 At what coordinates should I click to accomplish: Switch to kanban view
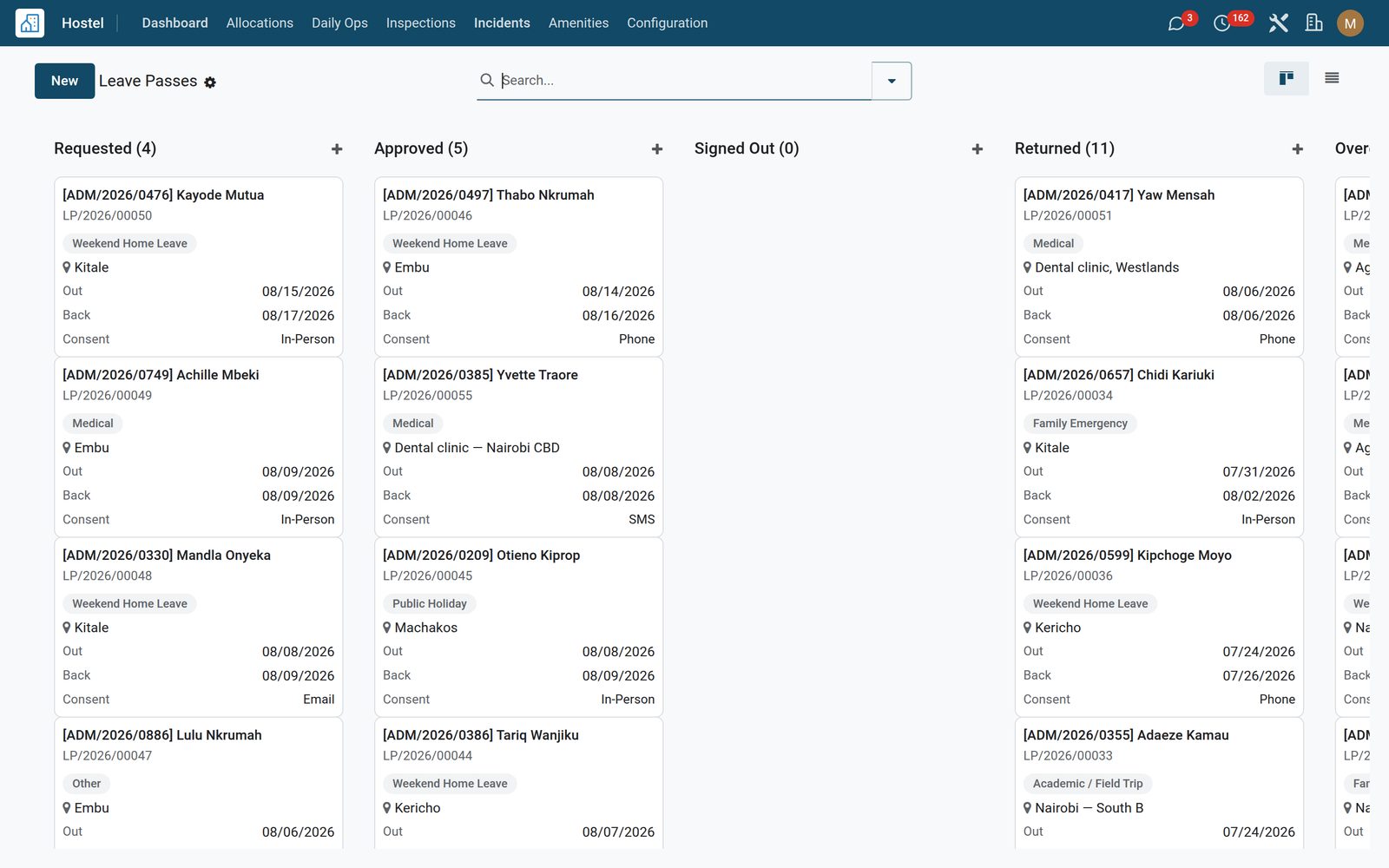pos(1287,79)
